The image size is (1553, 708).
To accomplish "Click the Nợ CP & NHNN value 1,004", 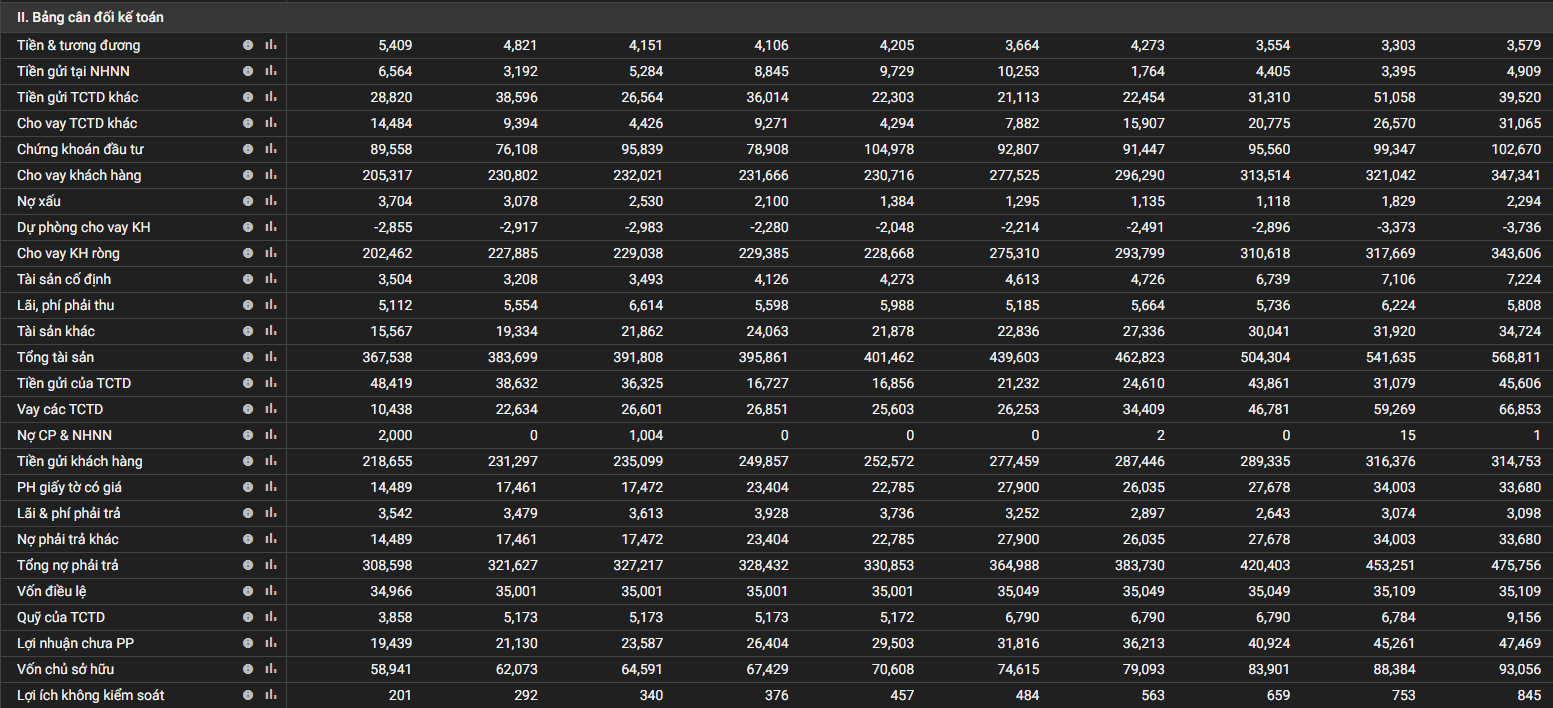I will [x=645, y=435].
